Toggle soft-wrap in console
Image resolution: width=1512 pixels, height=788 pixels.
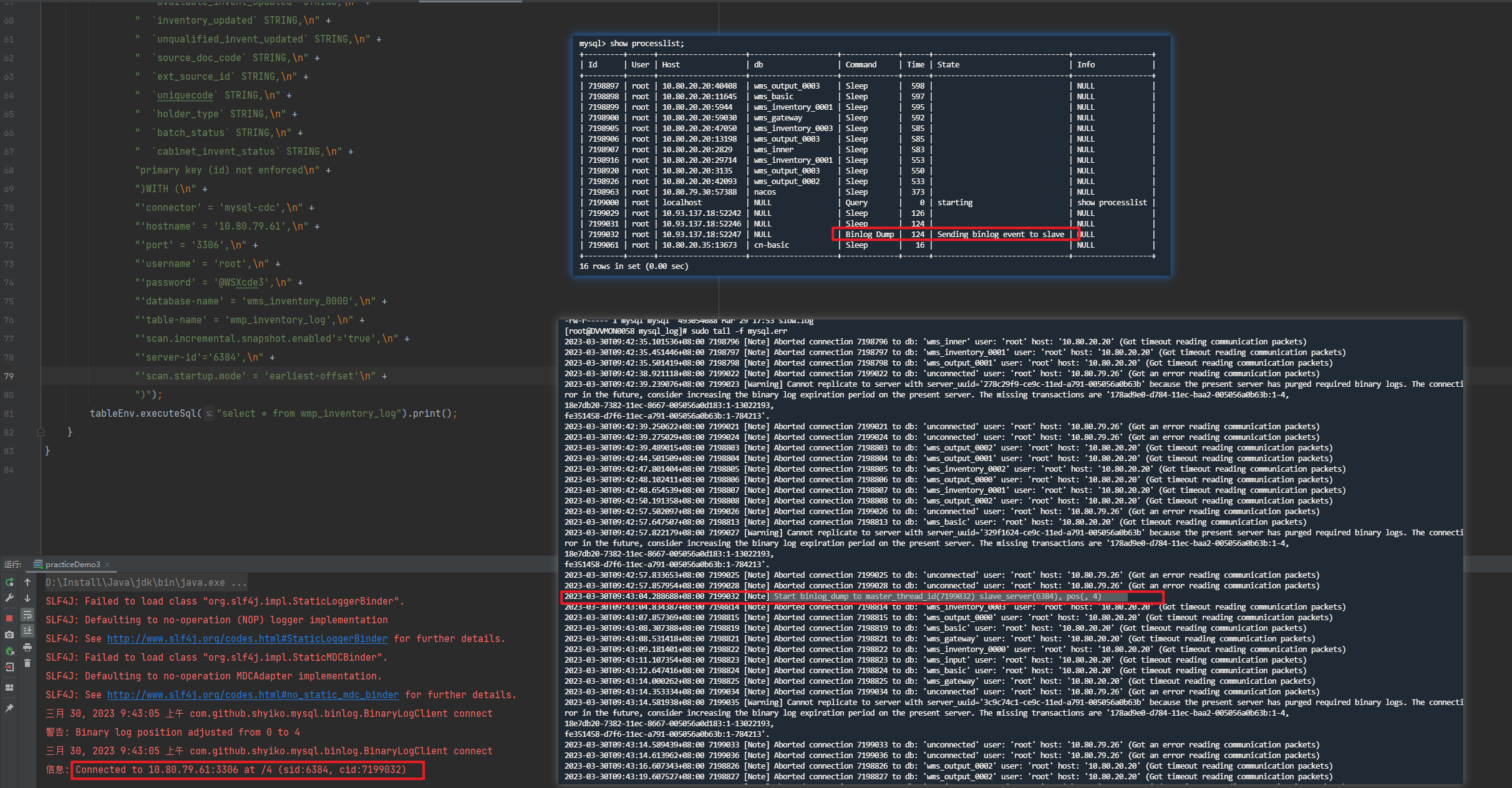tap(27, 615)
